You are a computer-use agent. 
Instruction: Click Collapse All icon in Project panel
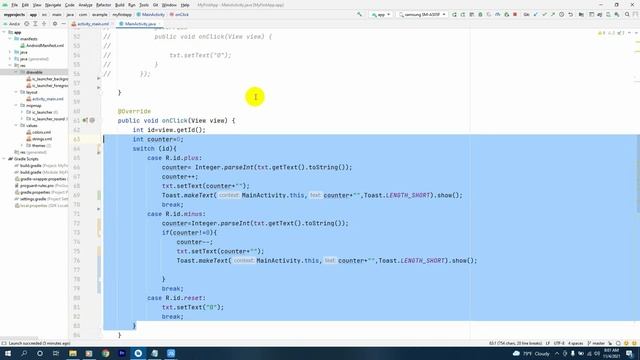44,24
